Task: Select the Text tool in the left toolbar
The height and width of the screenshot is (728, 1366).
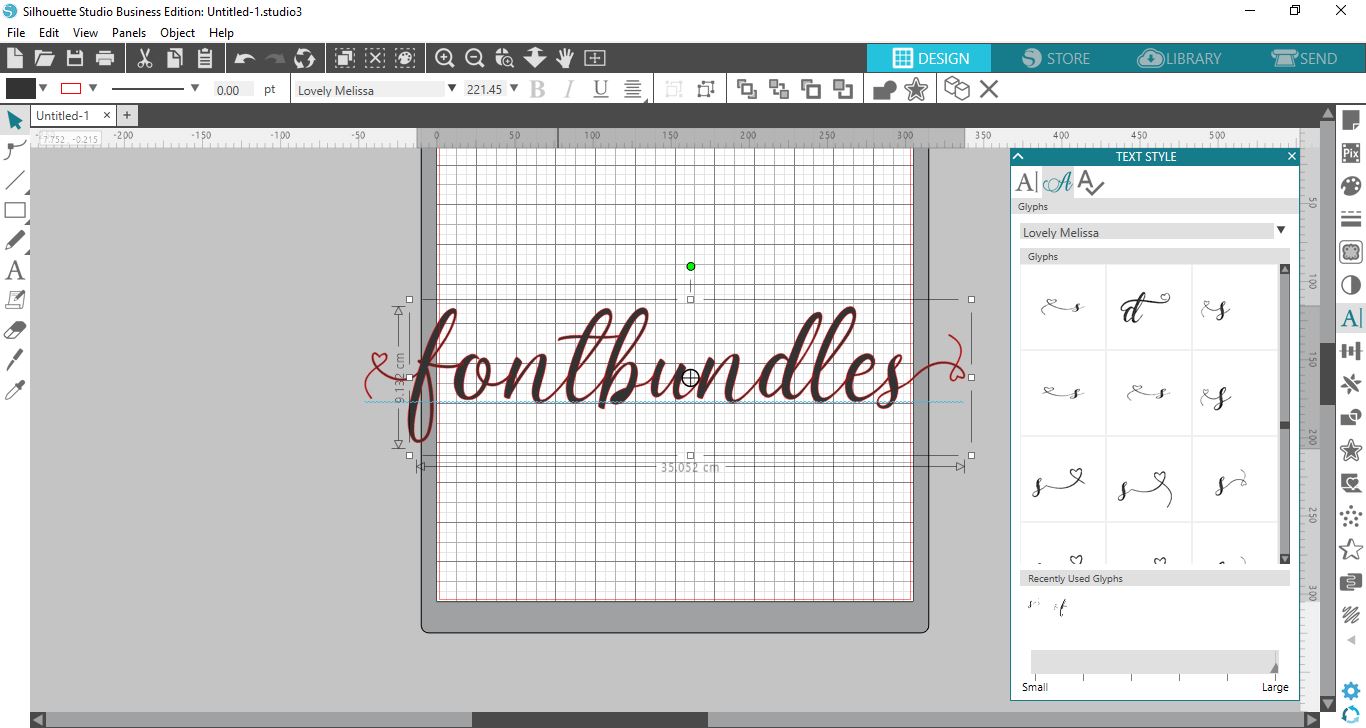Action: click(15, 270)
